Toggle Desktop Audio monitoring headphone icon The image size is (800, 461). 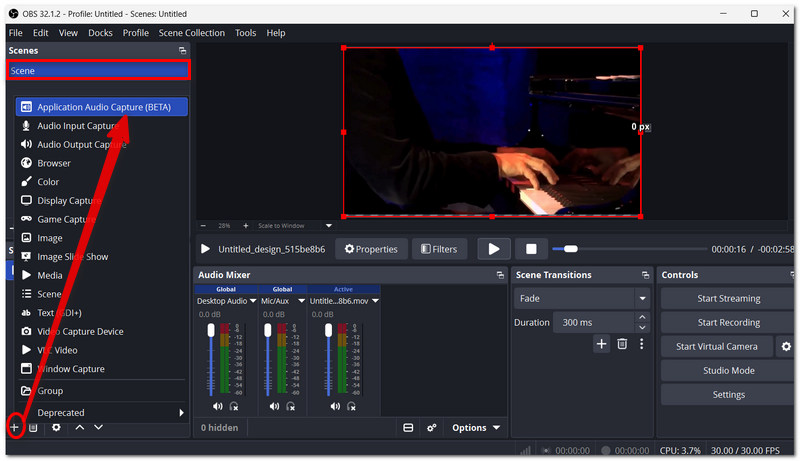click(234, 406)
